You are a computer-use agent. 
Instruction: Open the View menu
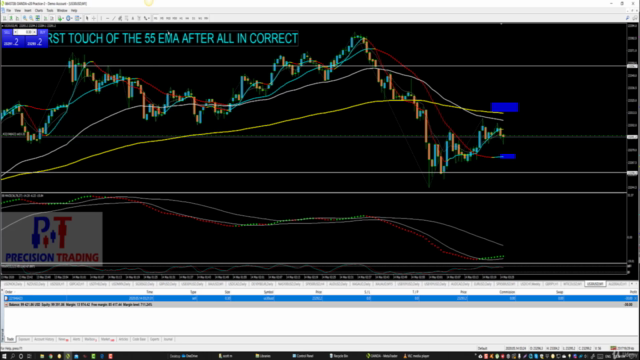point(18,10)
